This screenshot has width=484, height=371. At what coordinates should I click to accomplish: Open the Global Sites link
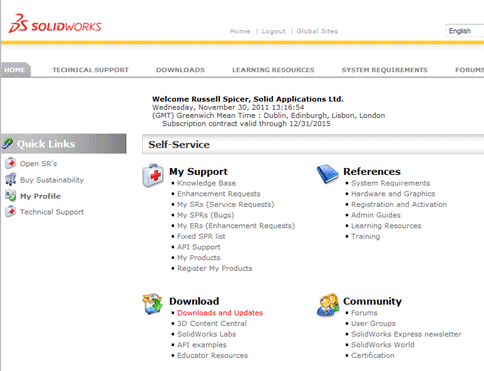[317, 31]
